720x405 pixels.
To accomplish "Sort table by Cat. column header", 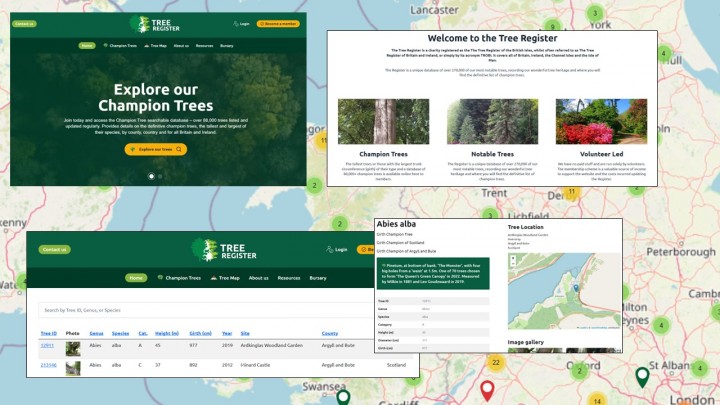I will (x=143, y=333).
